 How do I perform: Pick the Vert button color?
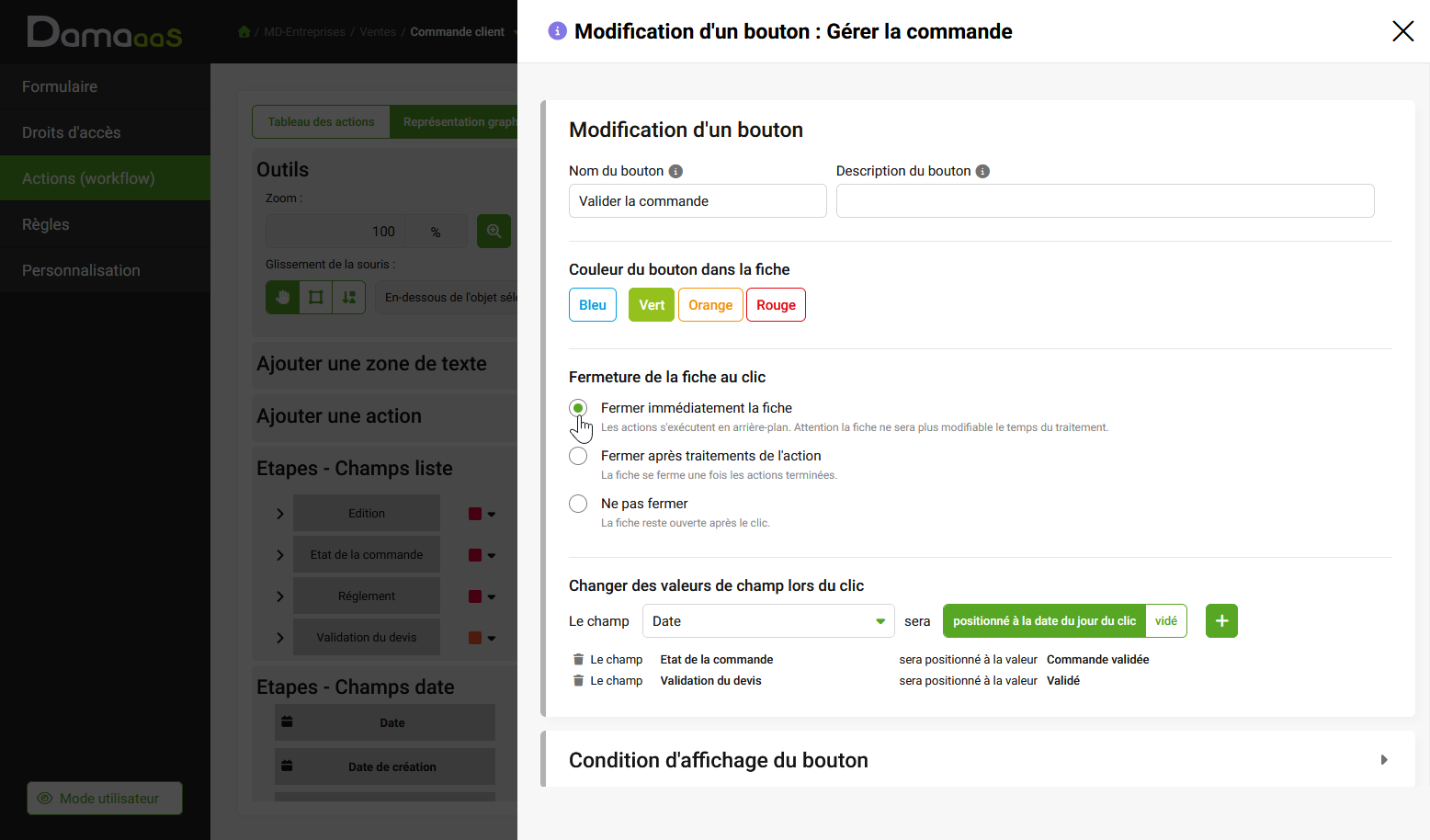click(x=652, y=305)
